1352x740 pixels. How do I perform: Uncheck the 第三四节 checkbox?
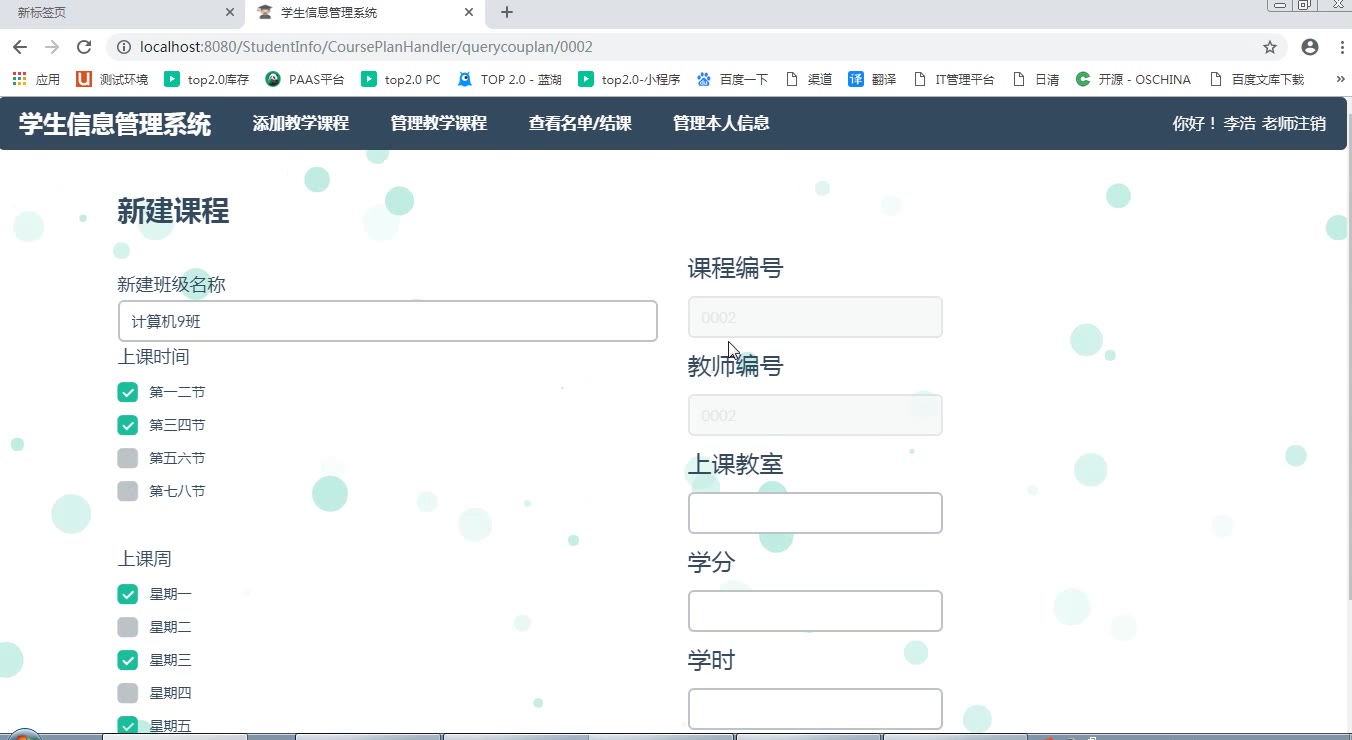coord(127,425)
